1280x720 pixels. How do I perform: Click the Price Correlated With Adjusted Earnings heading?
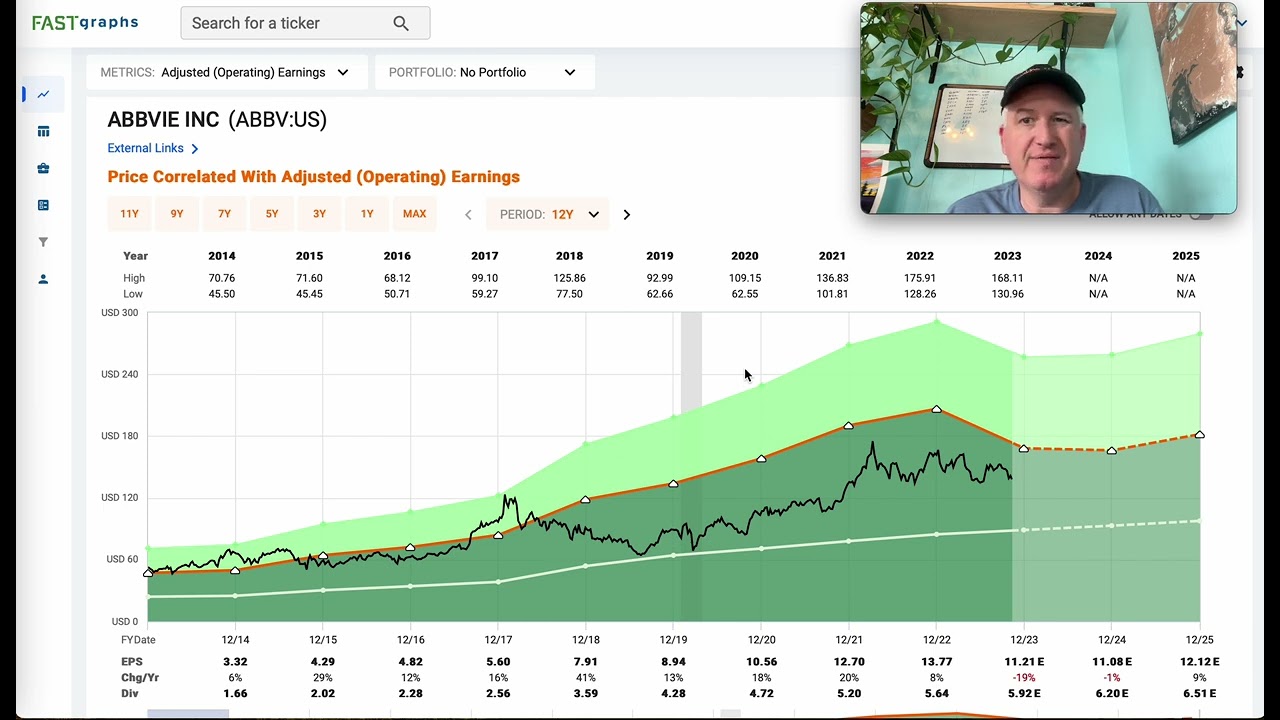point(314,177)
